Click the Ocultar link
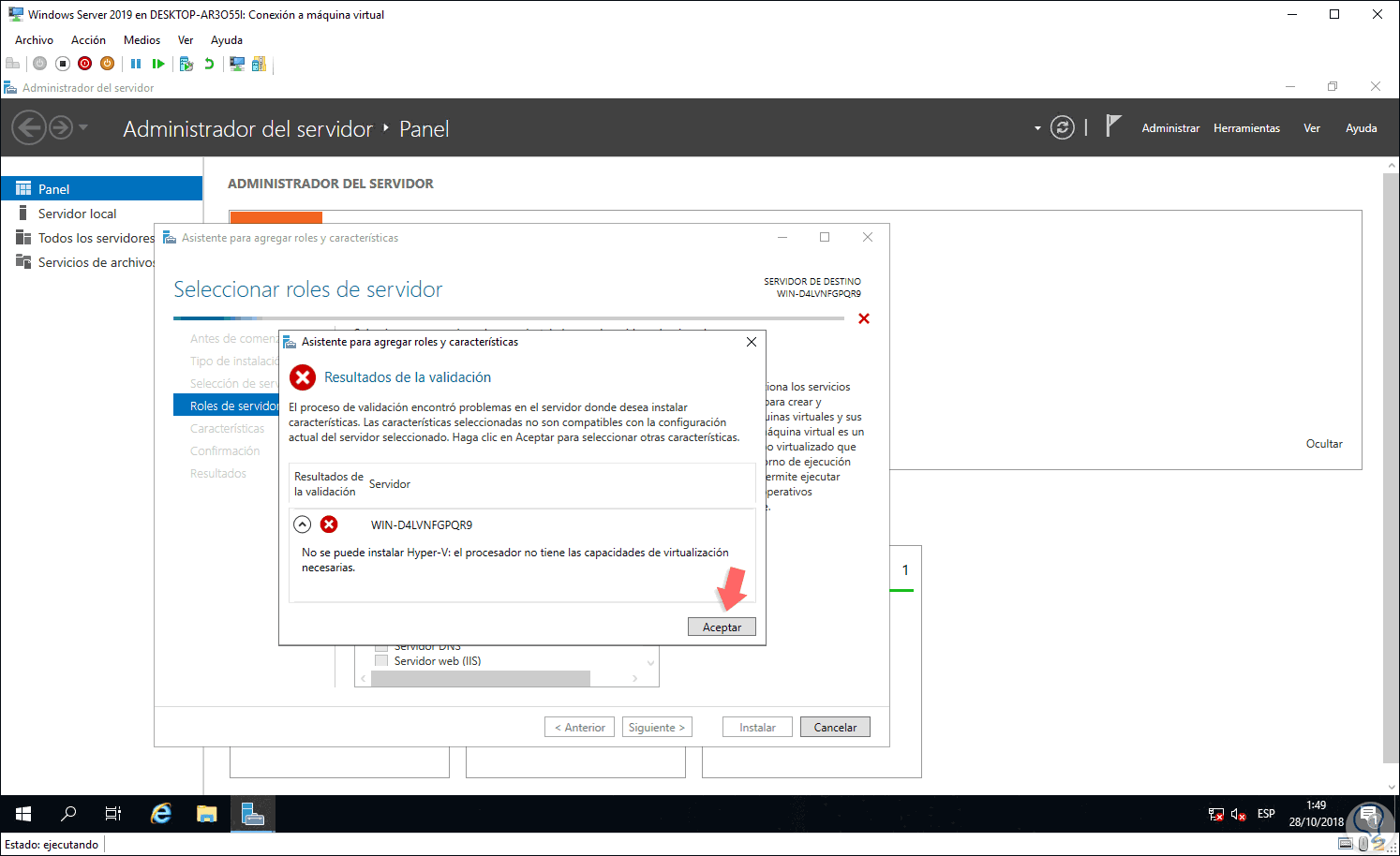This screenshot has height=856, width=1400. [1324, 444]
